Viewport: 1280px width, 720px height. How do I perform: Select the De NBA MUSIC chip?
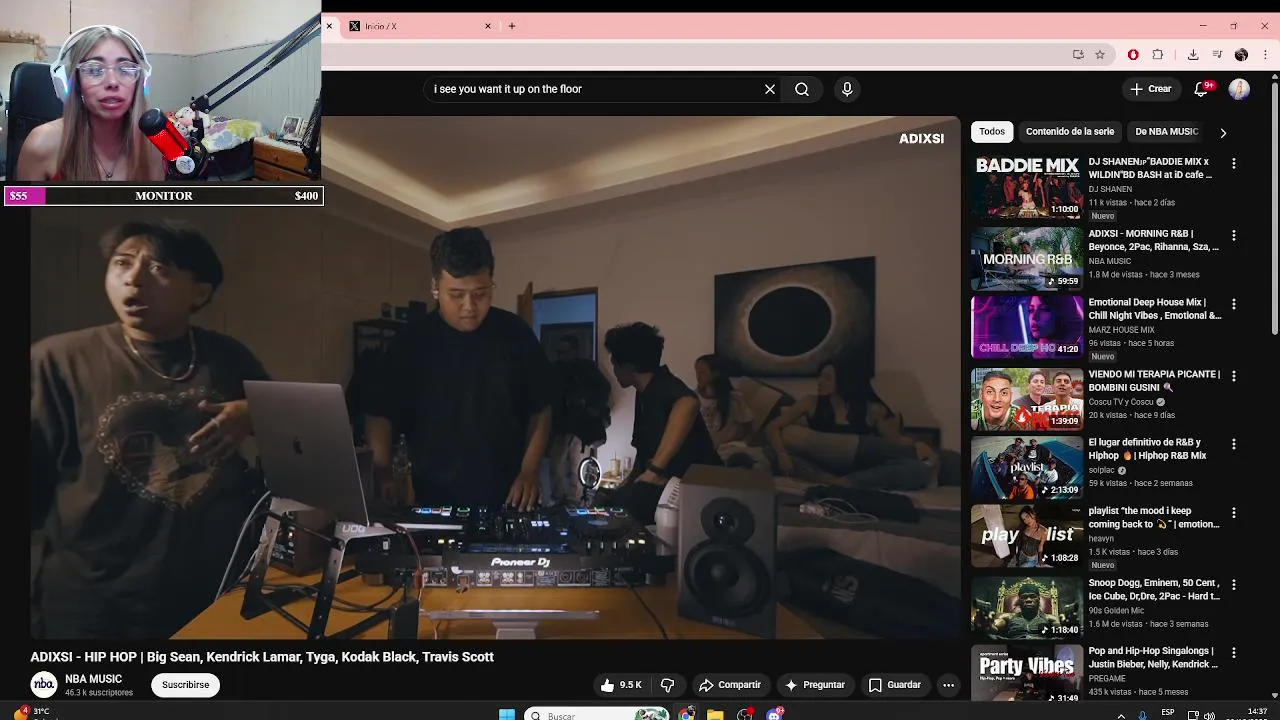(x=1166, y=132)
